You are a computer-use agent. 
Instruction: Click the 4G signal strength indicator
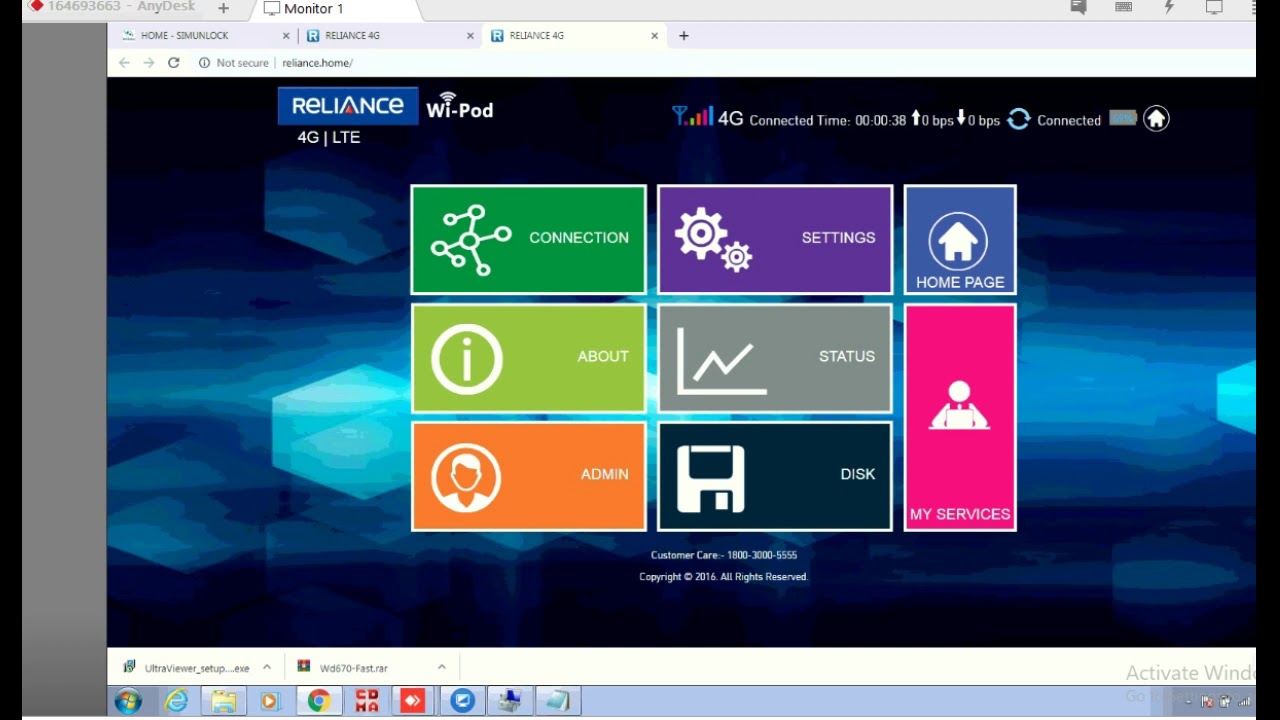694,117
